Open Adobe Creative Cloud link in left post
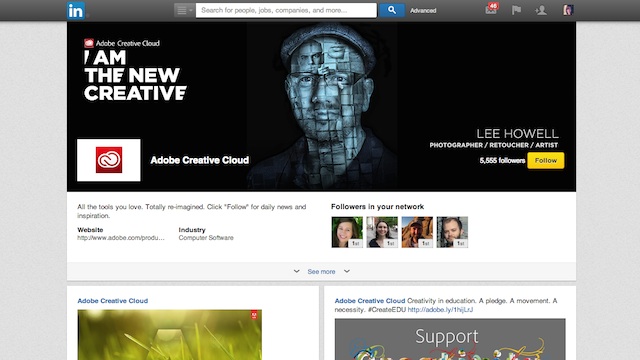Image resolution: width=640 pixels, height=360 pixels. pos(113,301)
